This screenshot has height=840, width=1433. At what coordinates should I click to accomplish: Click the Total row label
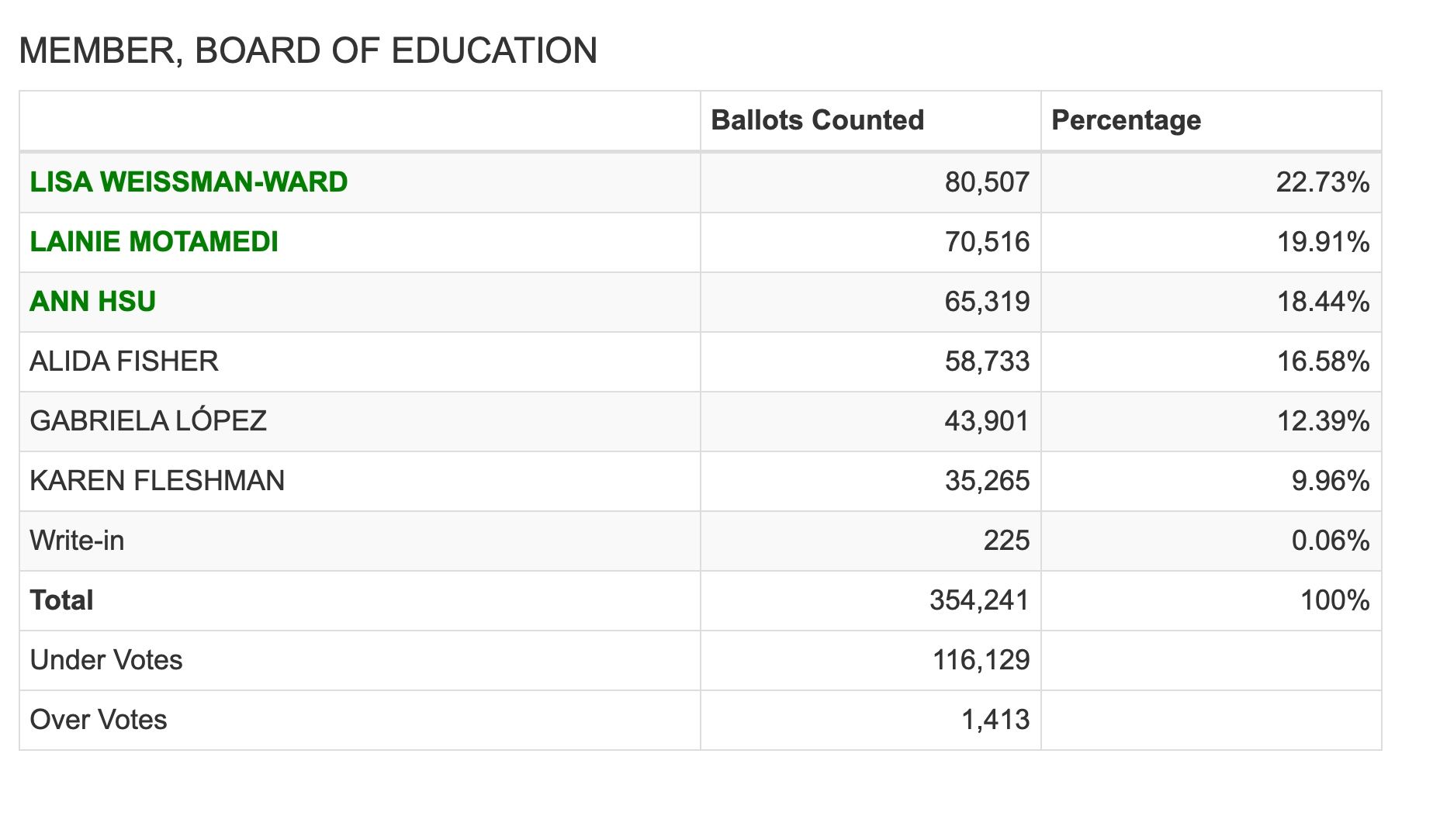(x=61, y=600)
